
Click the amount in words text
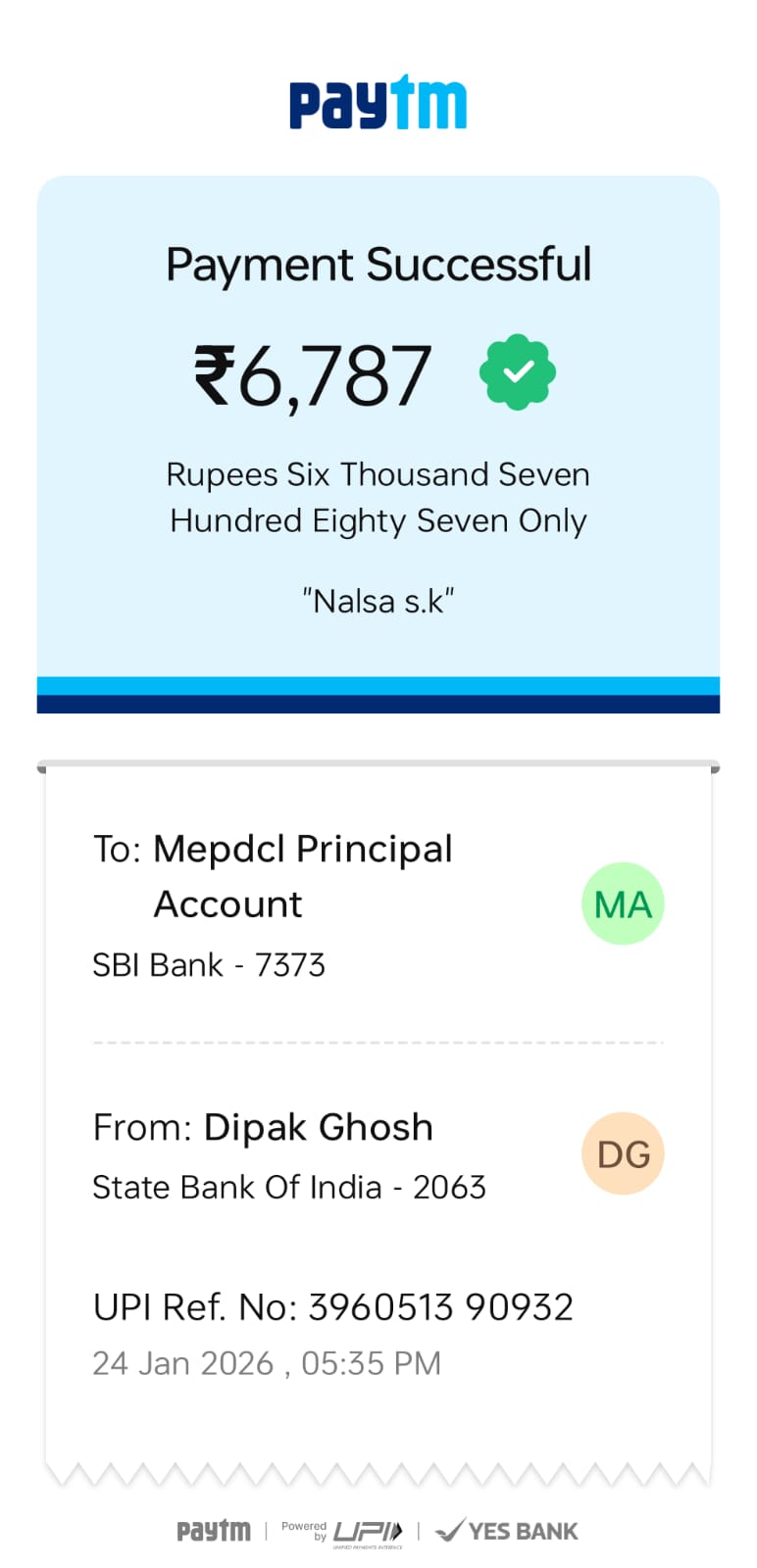click(x=378, y=498)
